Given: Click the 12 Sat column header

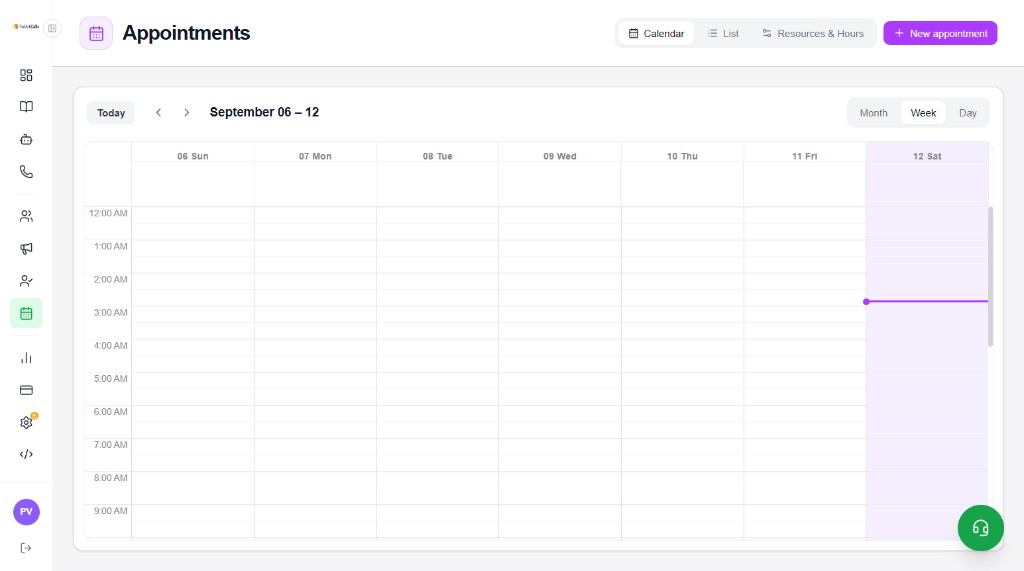Looking at the screenshot, I should [x=927, y=156].
